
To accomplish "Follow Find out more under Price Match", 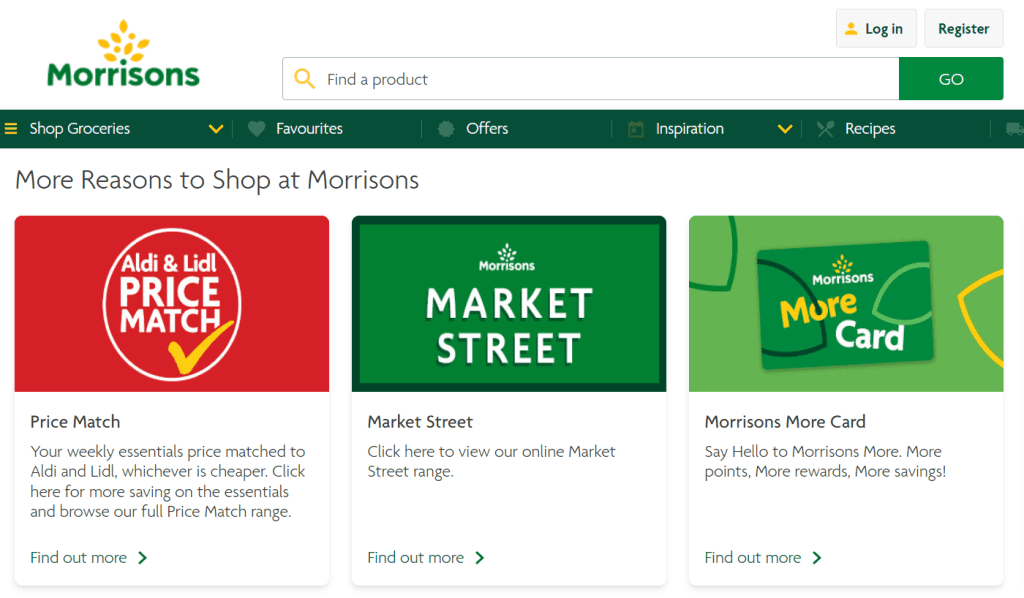I will (88, 558).
